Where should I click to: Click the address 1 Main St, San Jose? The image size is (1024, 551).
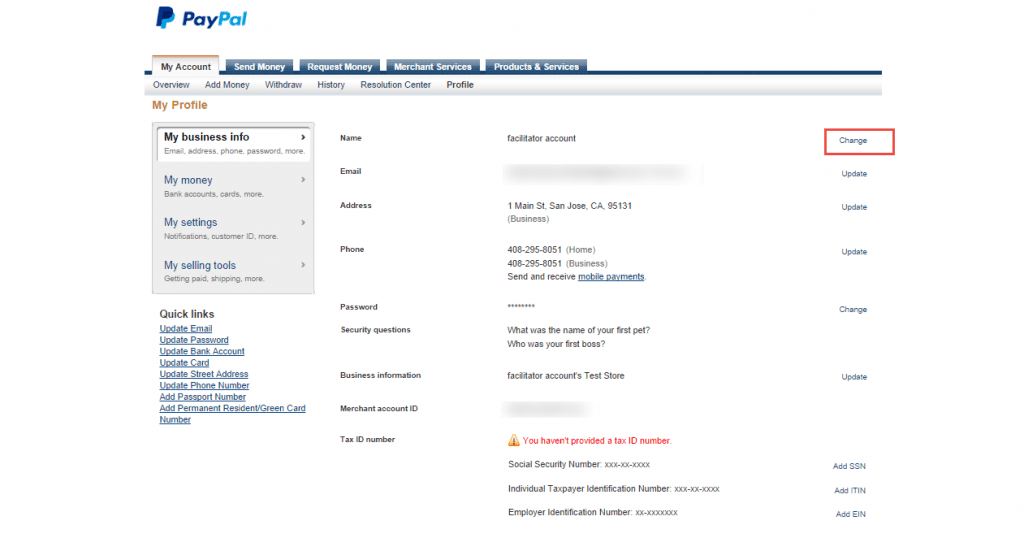569,206
